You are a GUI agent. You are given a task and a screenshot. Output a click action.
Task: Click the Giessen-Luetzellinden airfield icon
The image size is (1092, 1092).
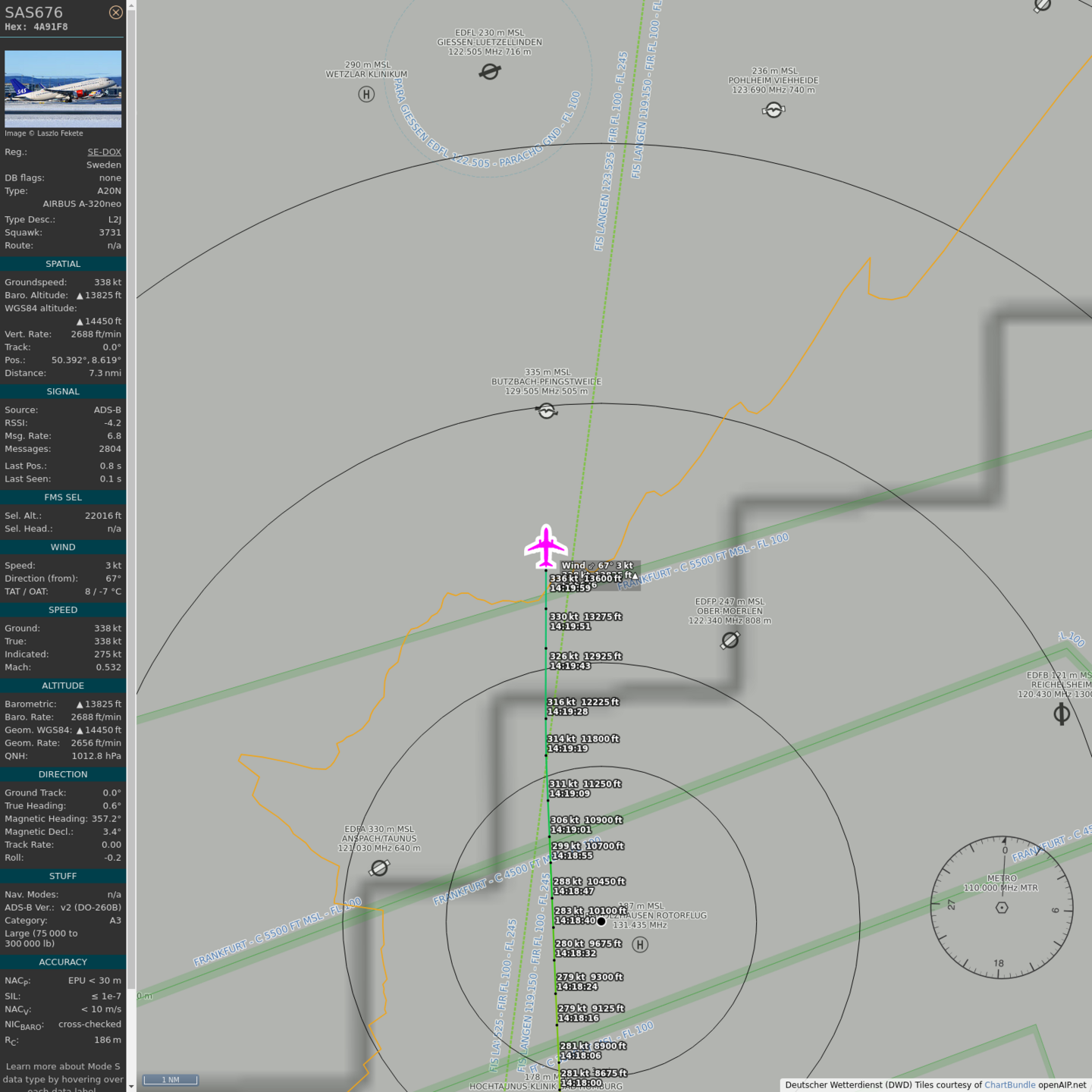(490, 72)
